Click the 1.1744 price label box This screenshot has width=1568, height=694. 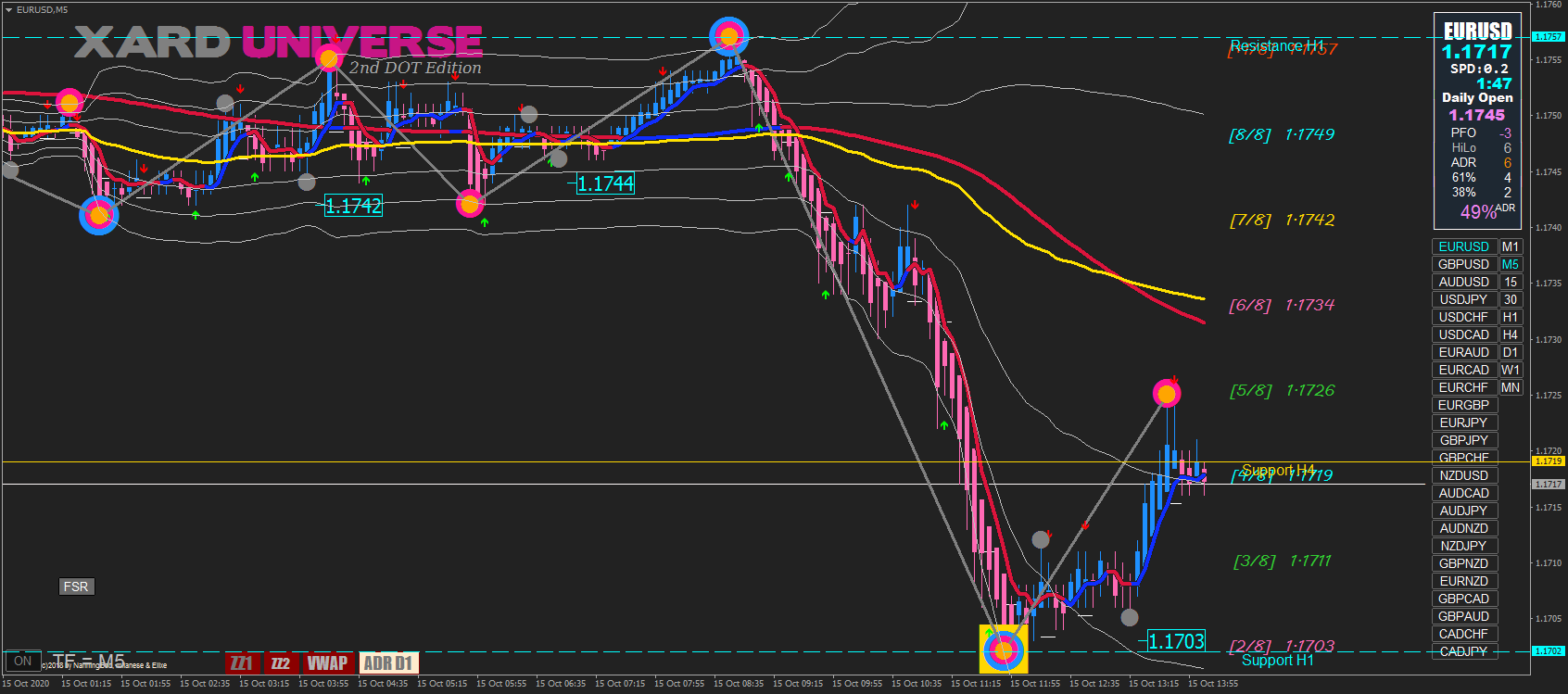[x=606, y=183]
